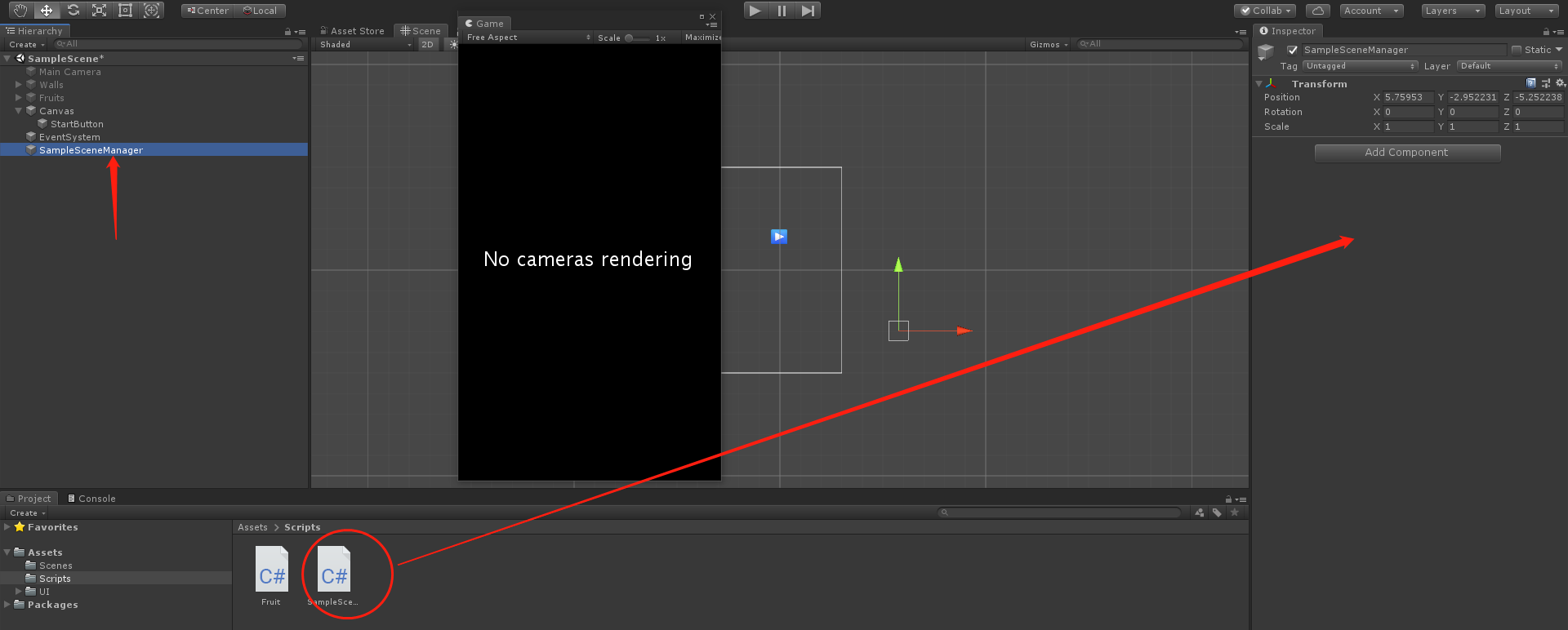1568x630 pixels.
Task: Expand the Walls object in Hierarchy
Action: (x=19, y=85)
